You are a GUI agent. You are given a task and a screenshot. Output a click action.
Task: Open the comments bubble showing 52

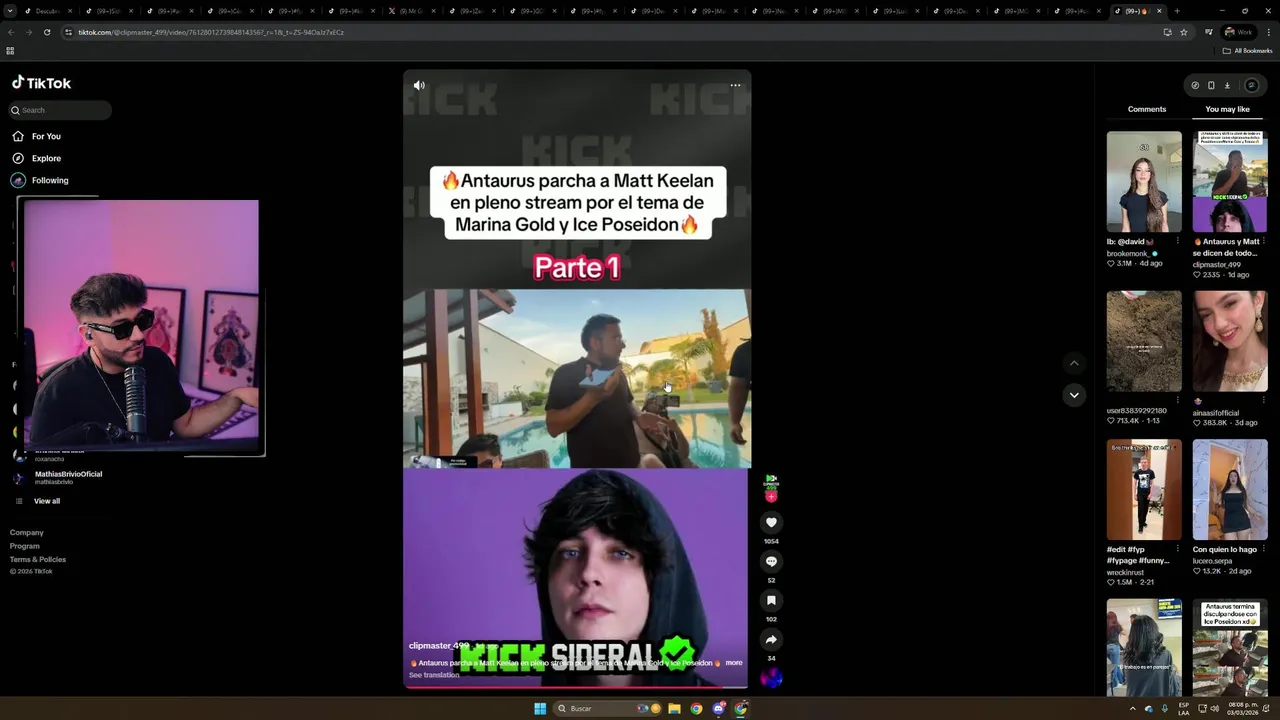[x=771, y=561]
